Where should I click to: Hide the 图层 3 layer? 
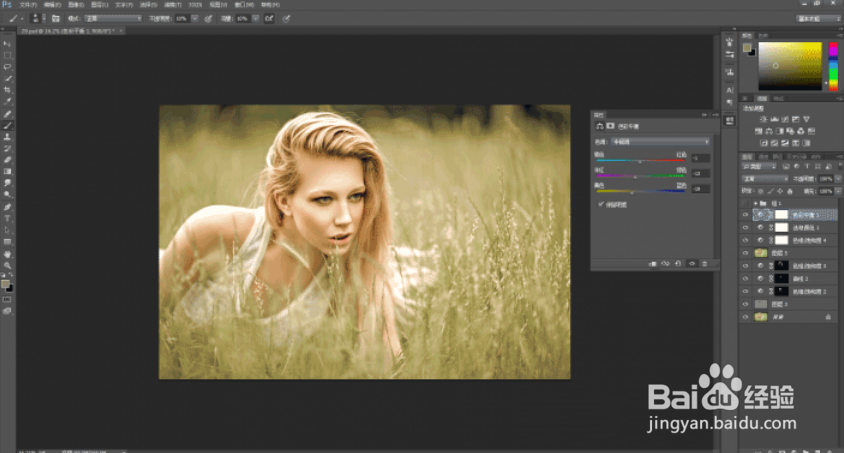745,304
